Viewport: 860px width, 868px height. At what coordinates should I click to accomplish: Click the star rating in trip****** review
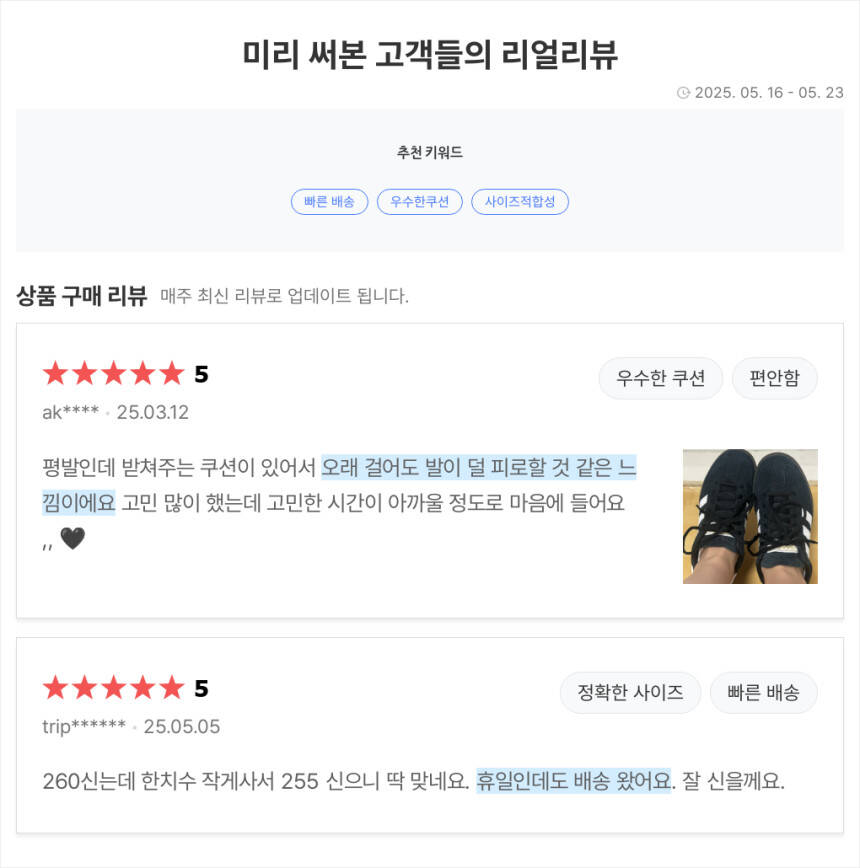tap(113, 688)
